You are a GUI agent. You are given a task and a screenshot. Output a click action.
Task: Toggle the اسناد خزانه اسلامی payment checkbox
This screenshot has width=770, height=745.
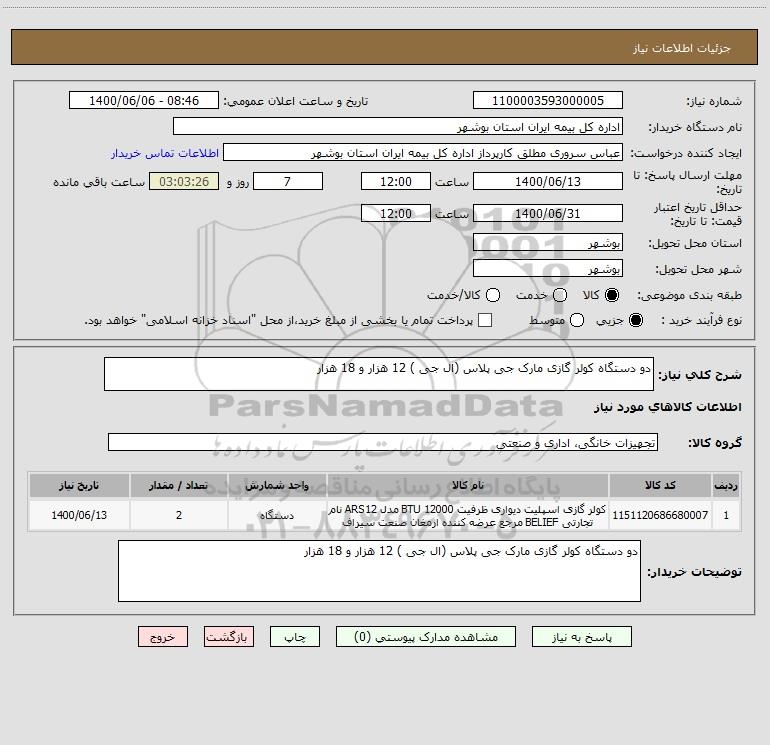(485, 320)
